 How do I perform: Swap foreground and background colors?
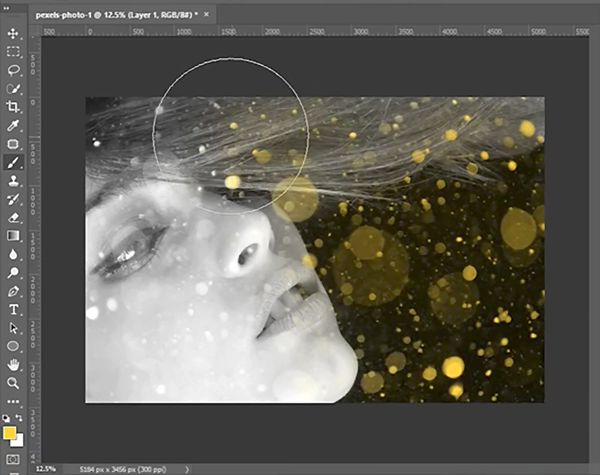[x=19, y=418]
